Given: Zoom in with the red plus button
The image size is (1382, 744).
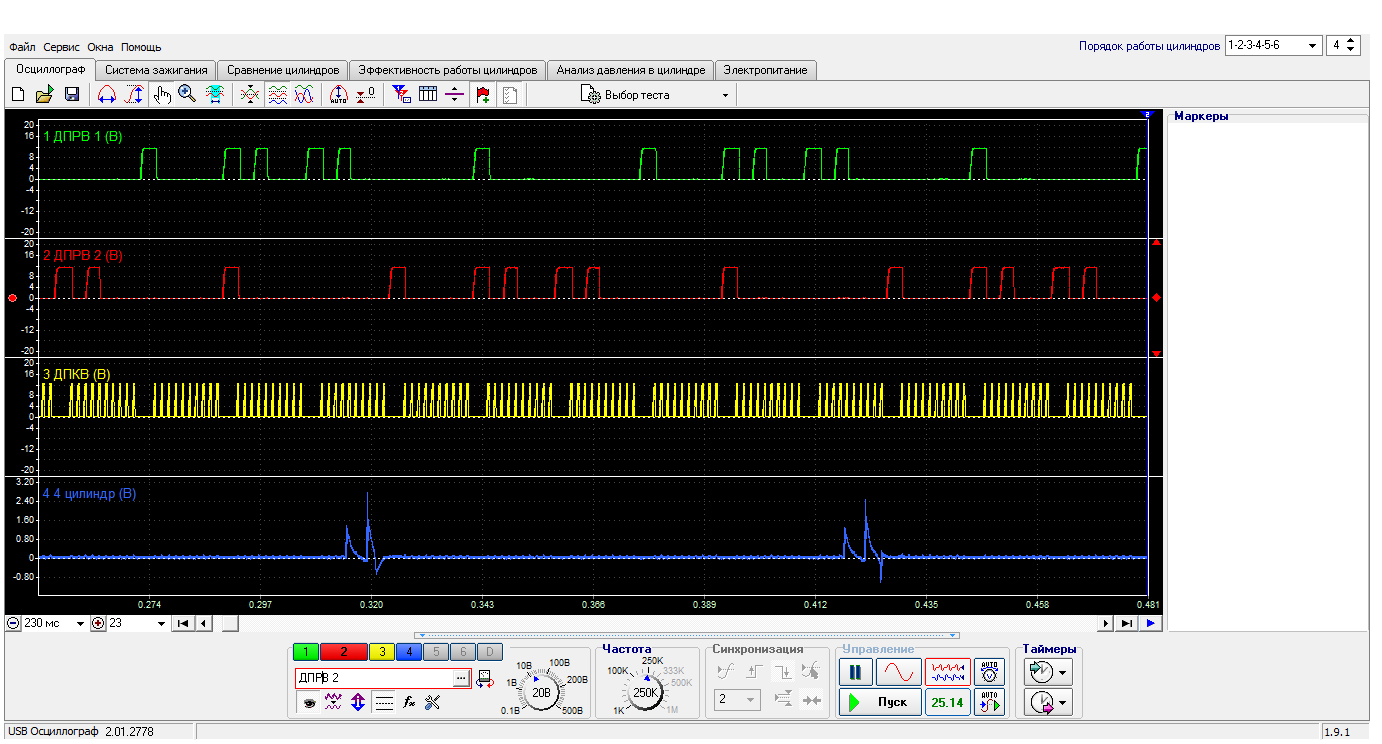Looking at the screenshot, I should (98, 623).
